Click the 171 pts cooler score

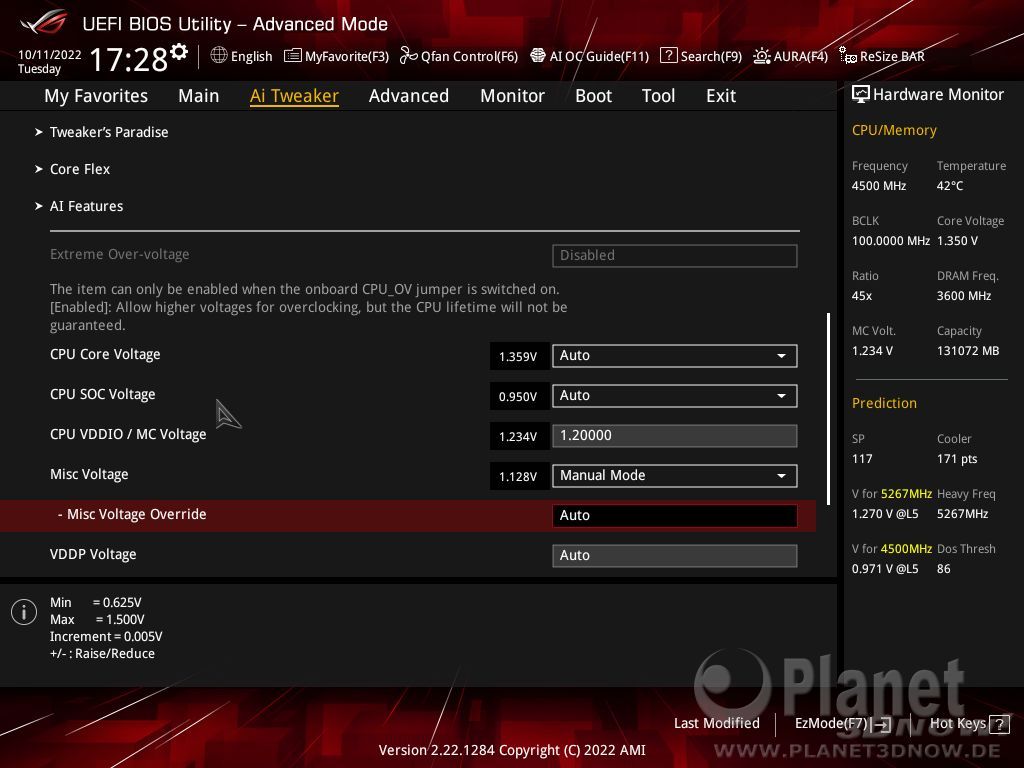point(957,459)
